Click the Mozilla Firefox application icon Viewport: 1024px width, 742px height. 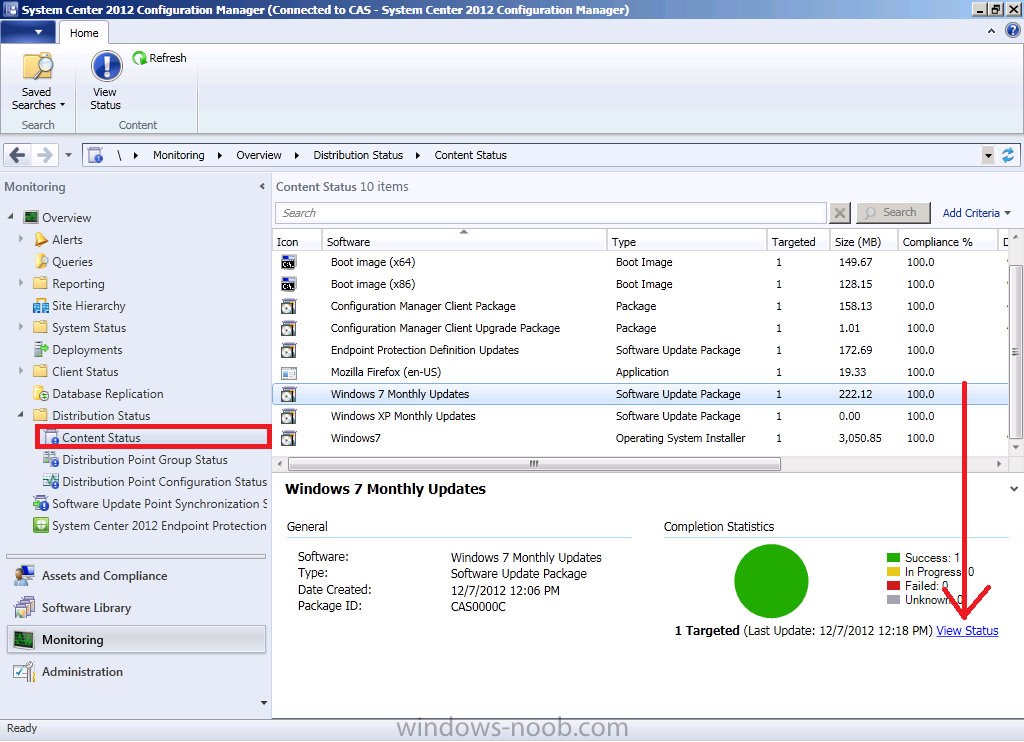288,372
